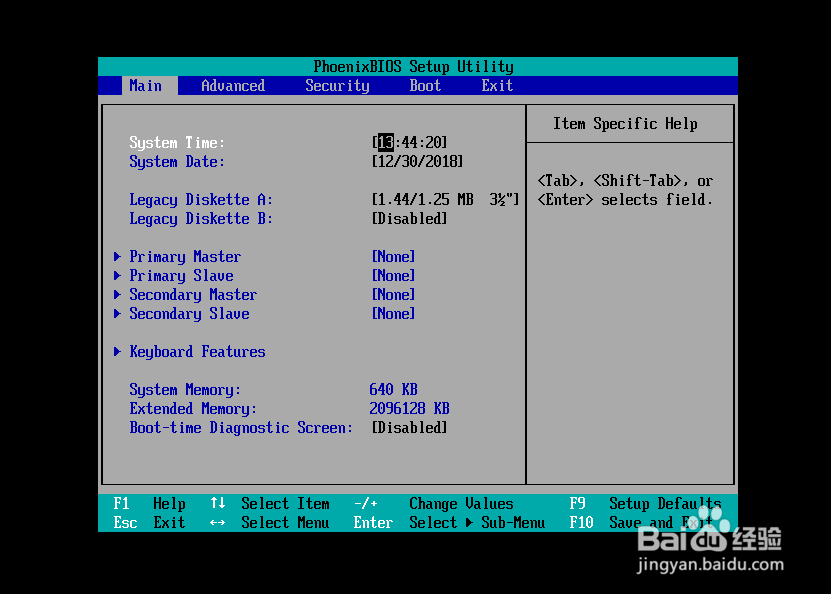Expand the Primary Slave arrow

pos(117,276)
